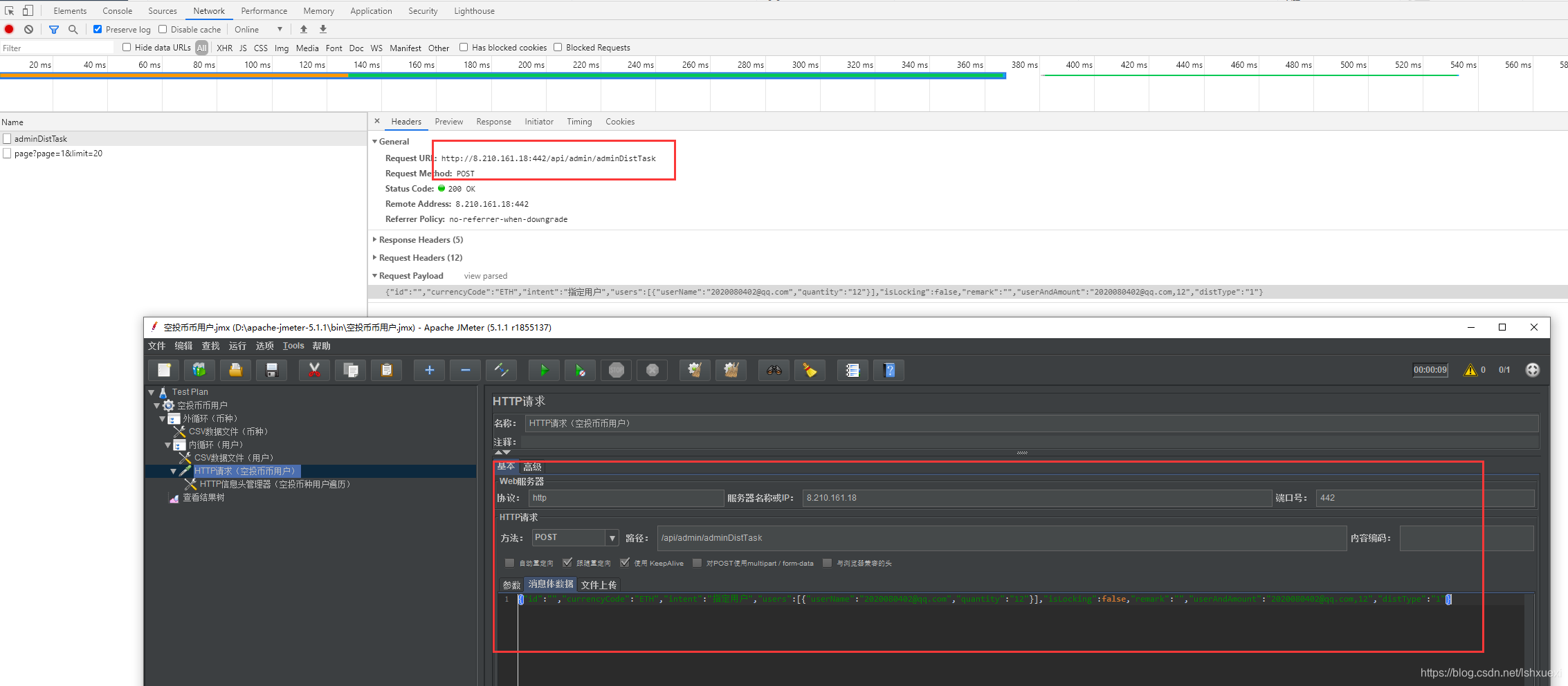Open the Timing tab
1568x686 pixels.
579,121
